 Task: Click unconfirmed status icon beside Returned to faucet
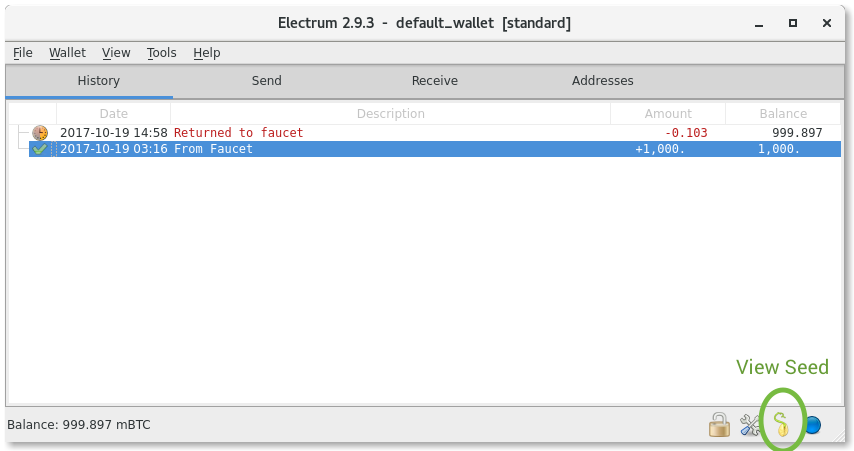pos(40,133)
